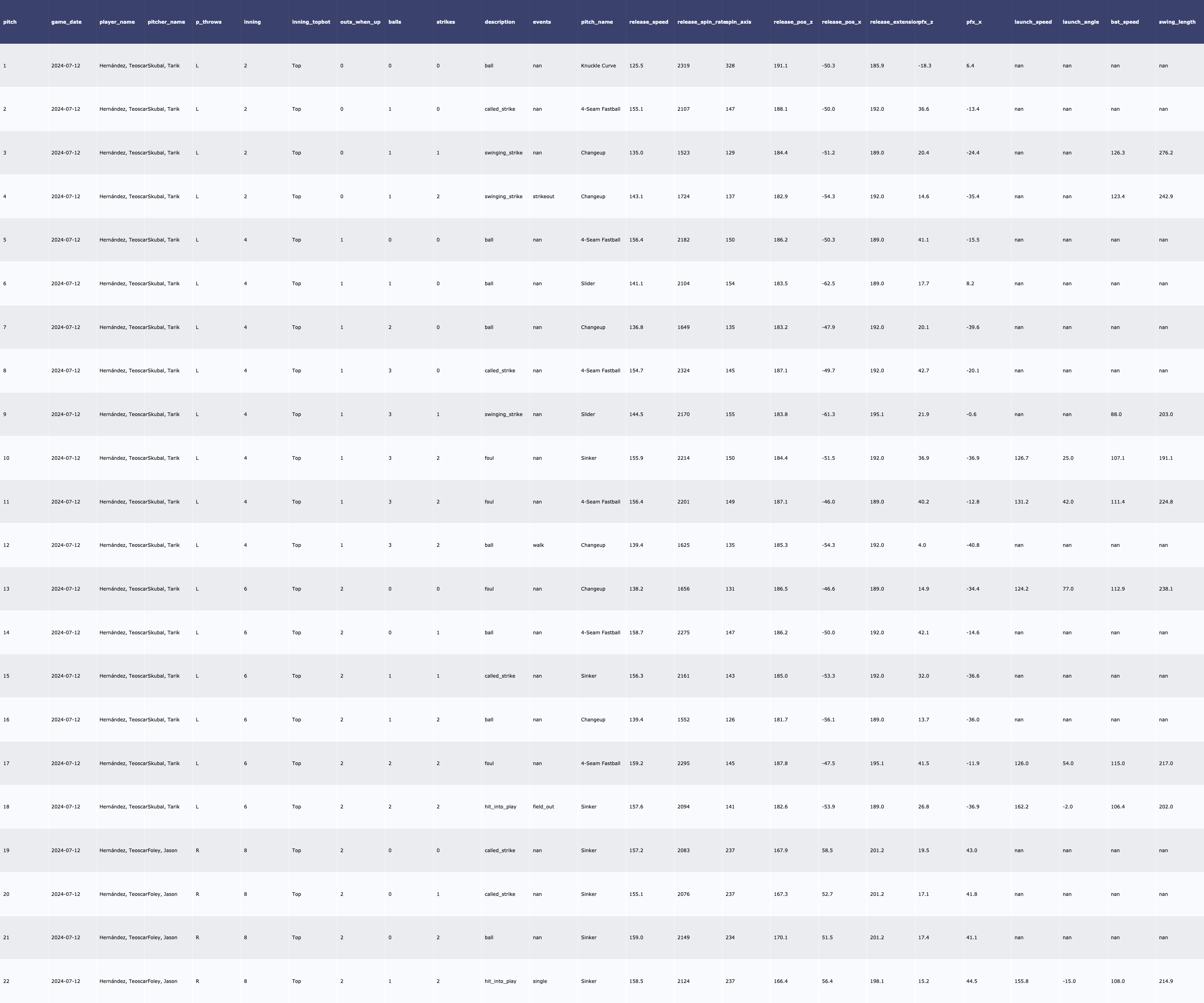Click the pitch number 10 cell

coord(6,458)
